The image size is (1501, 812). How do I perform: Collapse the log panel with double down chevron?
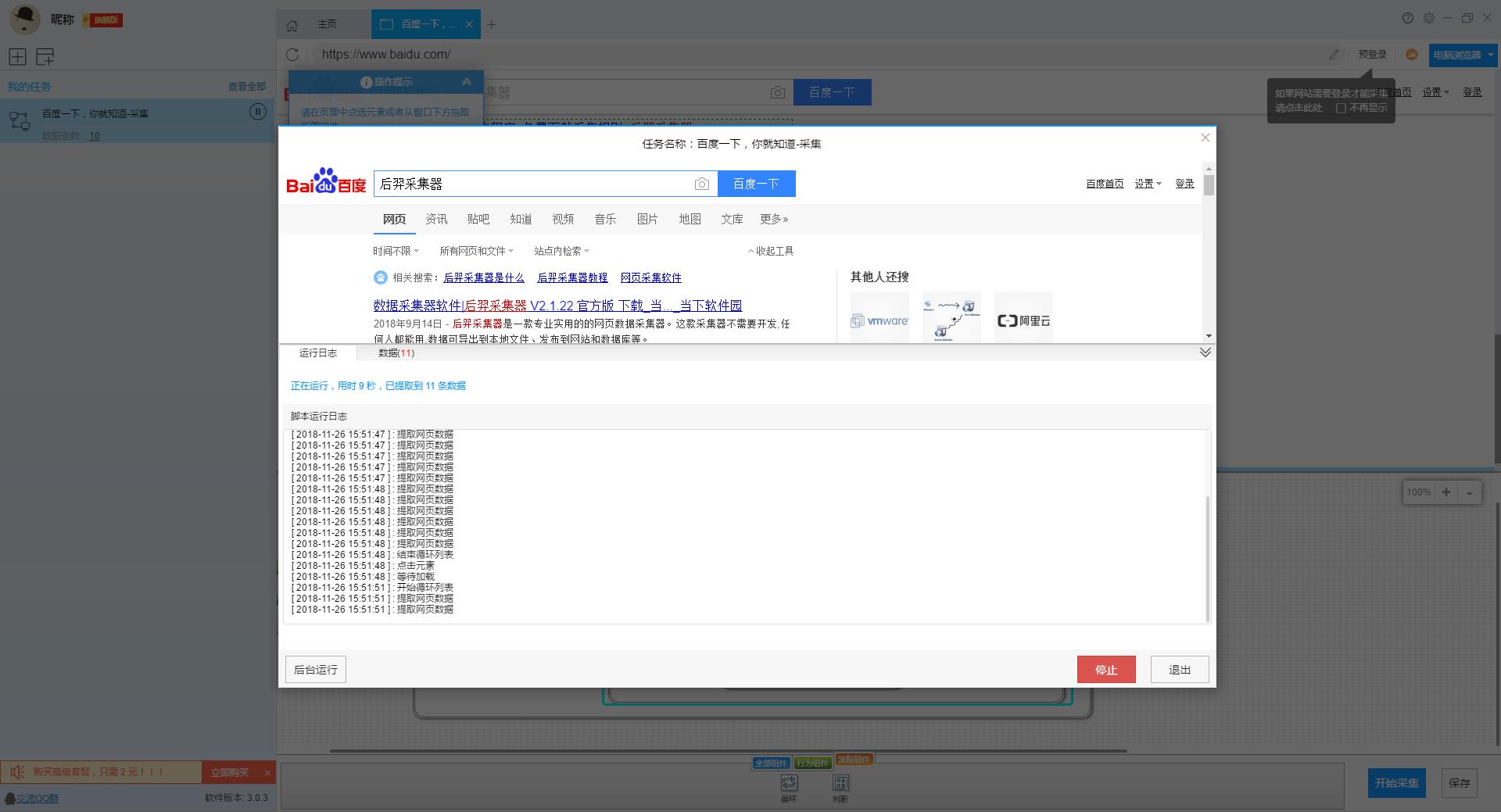tap(1205, 352)
